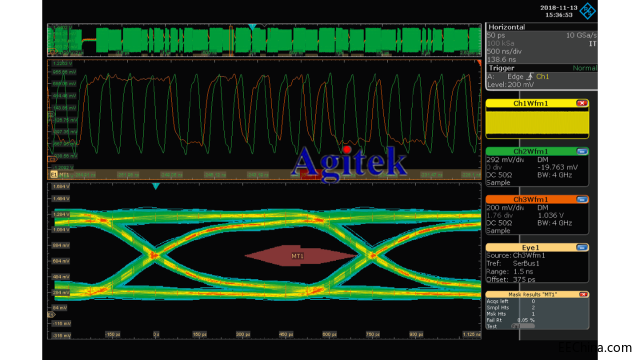Minimize the Eye1 diagram box
This screenshot has width=640, height=360.
[582, 247]
